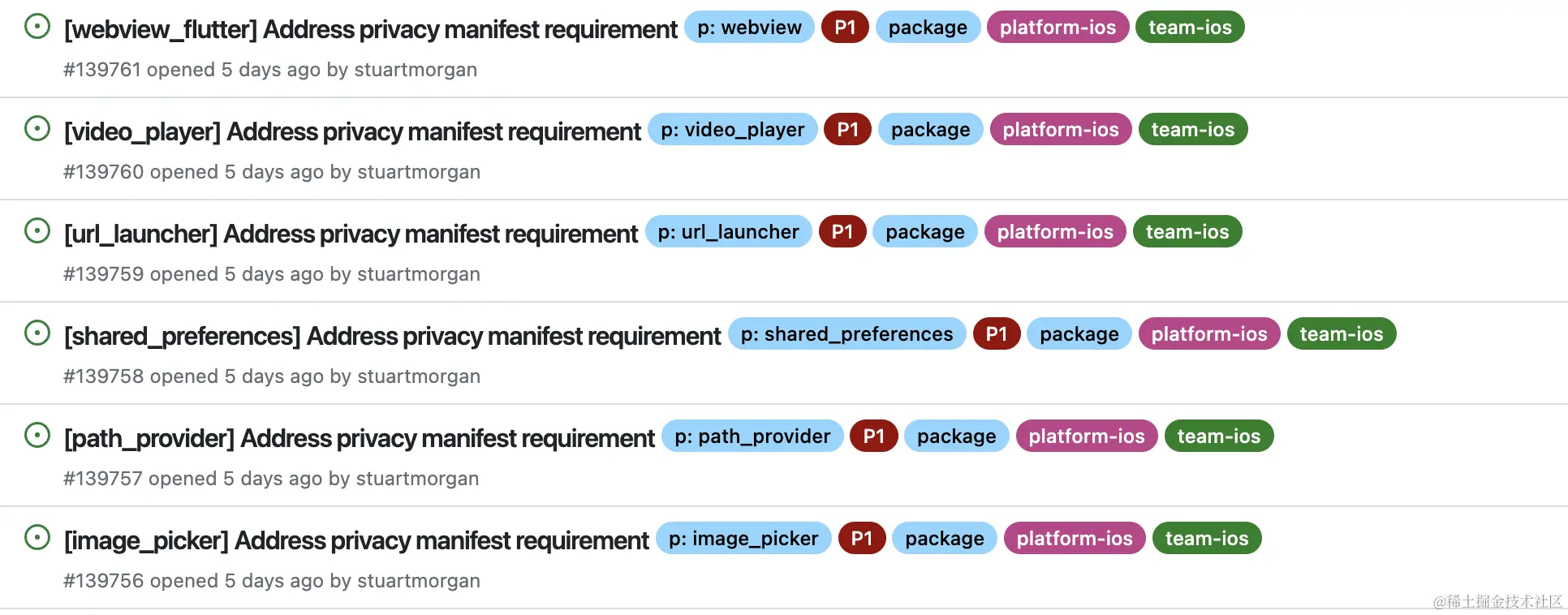
Task: Select the 'p: path_provider' label
Action: pos(752,437)
